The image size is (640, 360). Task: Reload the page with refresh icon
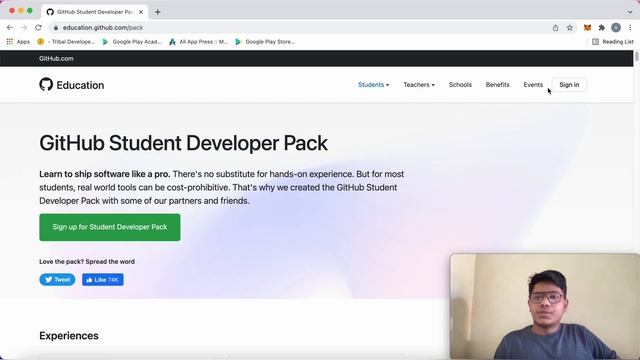pyautogui.click(x=38, y=27)
